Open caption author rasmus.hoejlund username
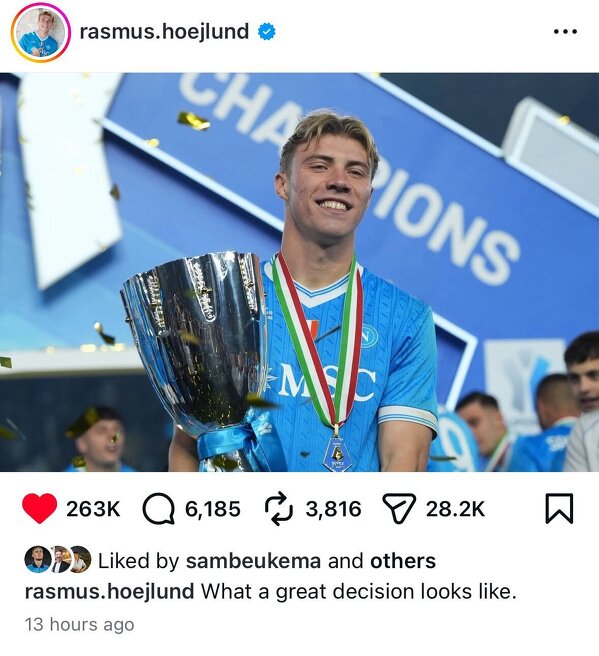 pos(110,592)
